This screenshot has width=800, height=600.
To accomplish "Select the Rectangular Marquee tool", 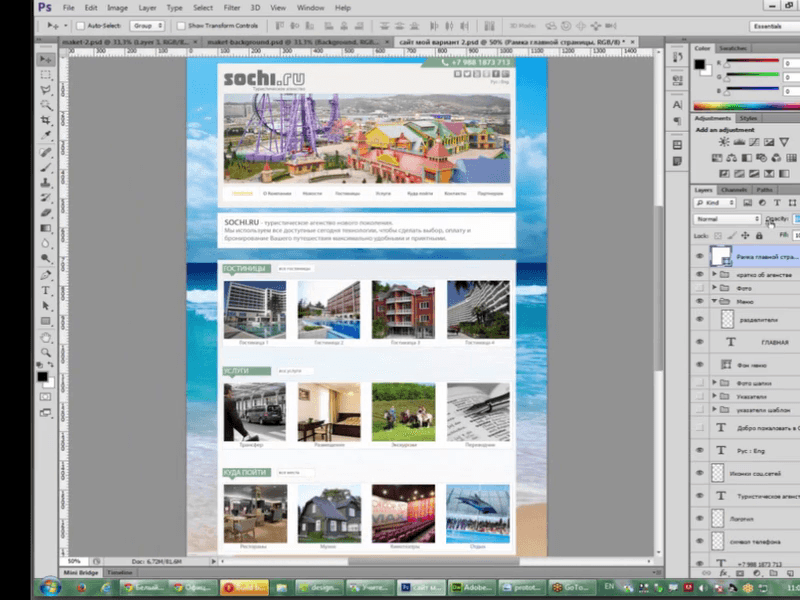I will click(x=45, y=75).
